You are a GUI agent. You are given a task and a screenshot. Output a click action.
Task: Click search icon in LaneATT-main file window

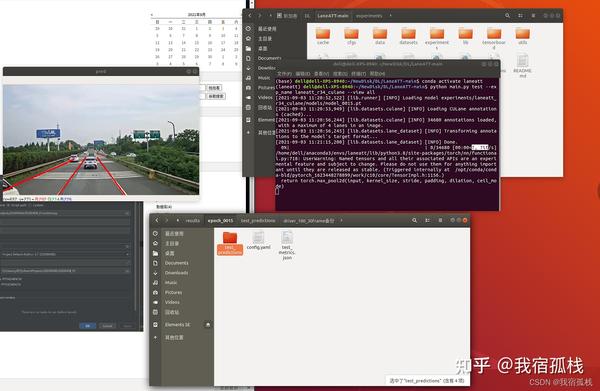point(507,16)
